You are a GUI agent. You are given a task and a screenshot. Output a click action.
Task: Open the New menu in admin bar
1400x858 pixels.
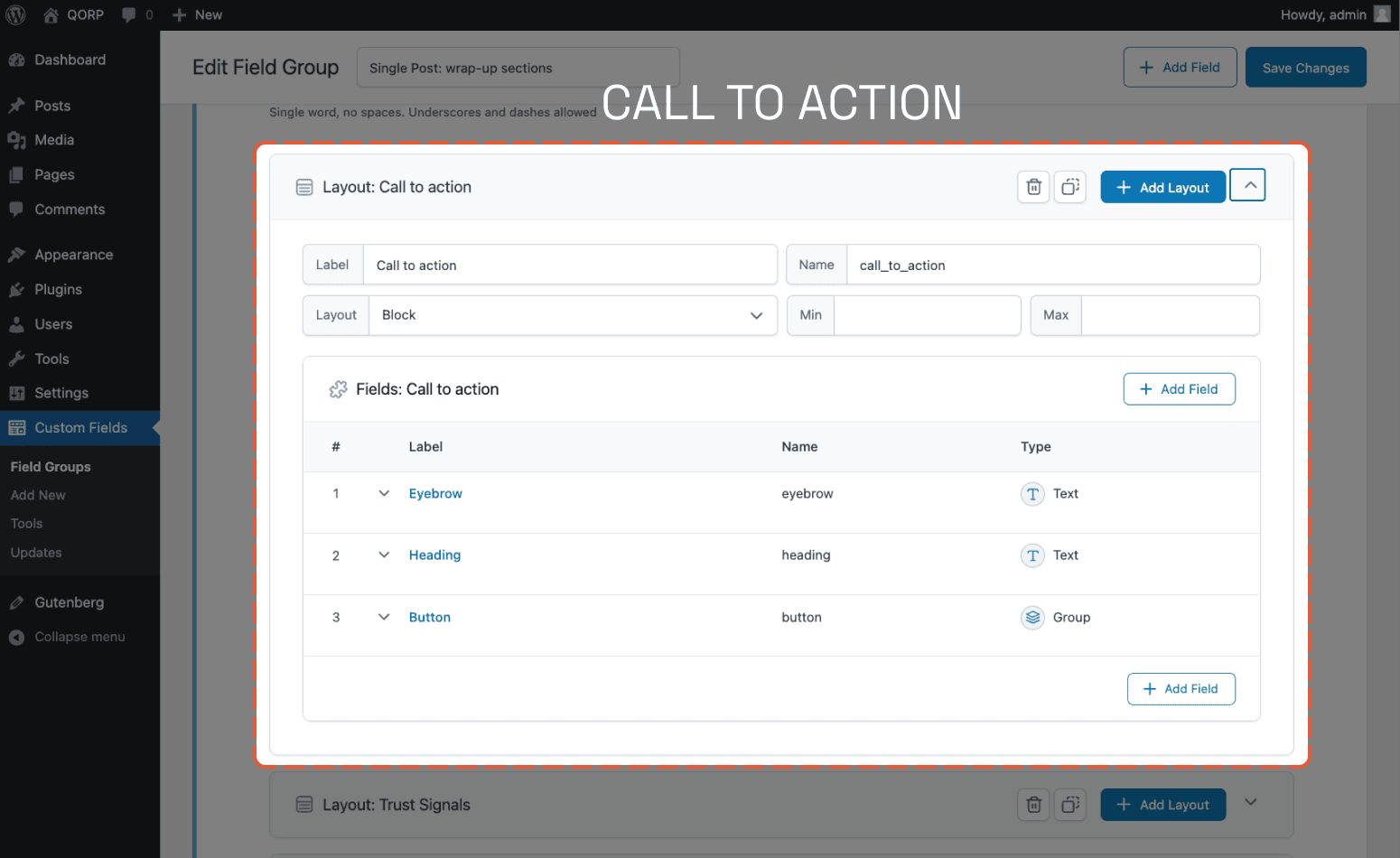pyautogui.click(x=197, y=14)
